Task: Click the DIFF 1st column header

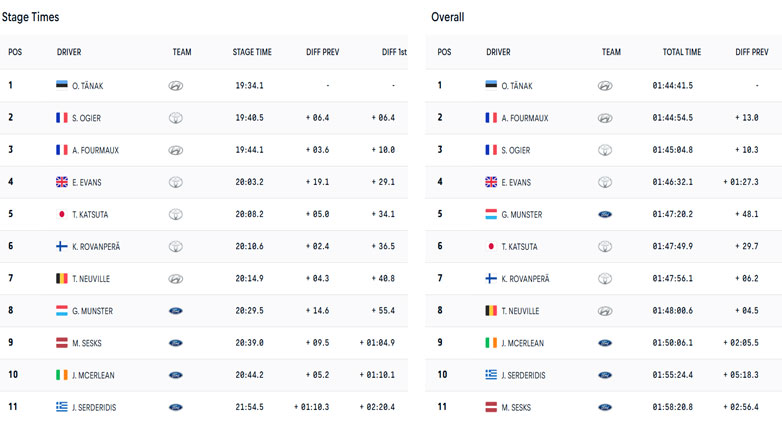Action: point(388,52)
